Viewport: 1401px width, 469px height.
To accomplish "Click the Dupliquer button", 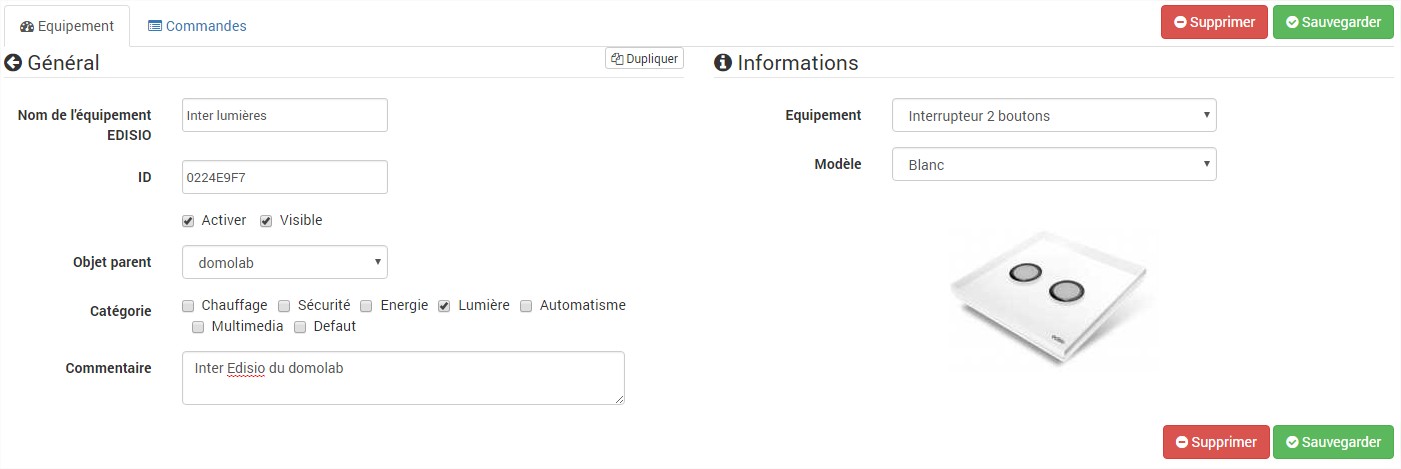I will click(644, 59).
